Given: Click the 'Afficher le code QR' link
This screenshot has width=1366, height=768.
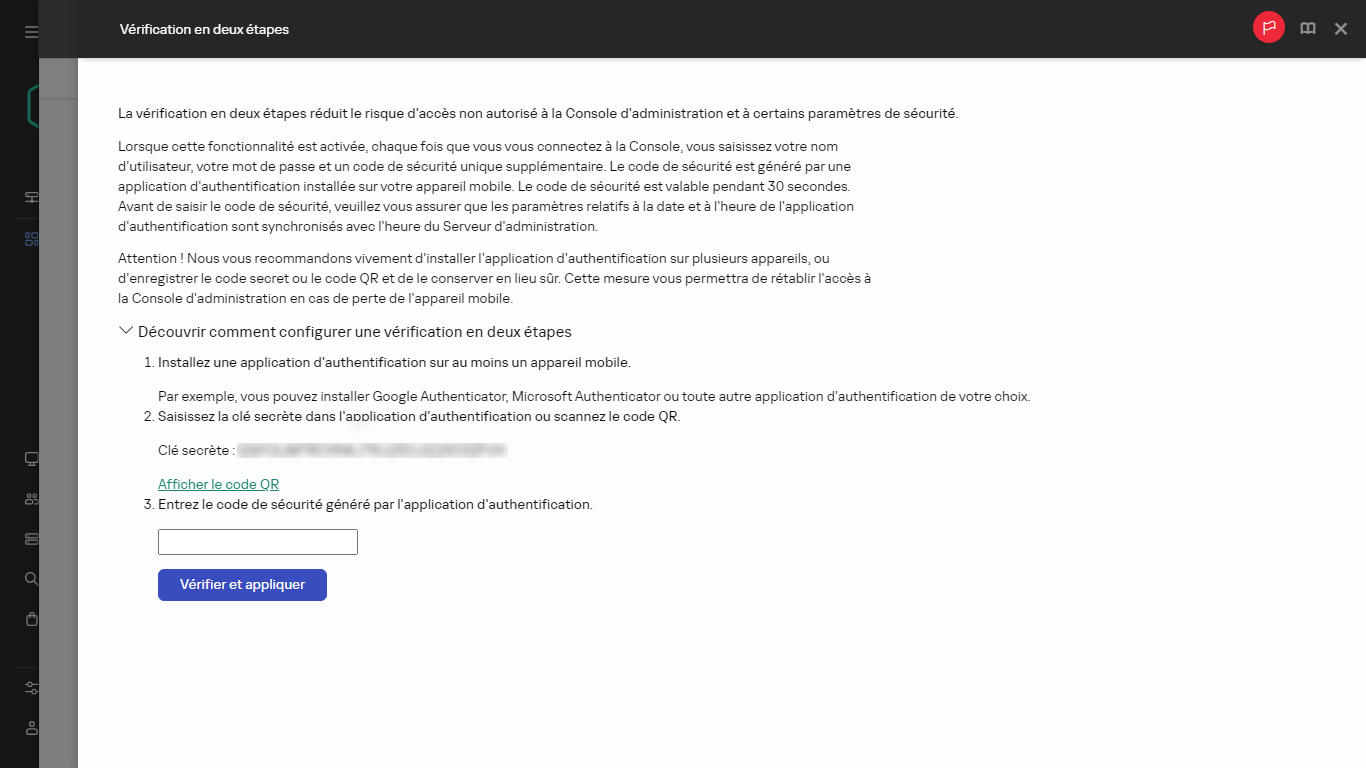Looking at the screenshot, I should click(218, 484).
